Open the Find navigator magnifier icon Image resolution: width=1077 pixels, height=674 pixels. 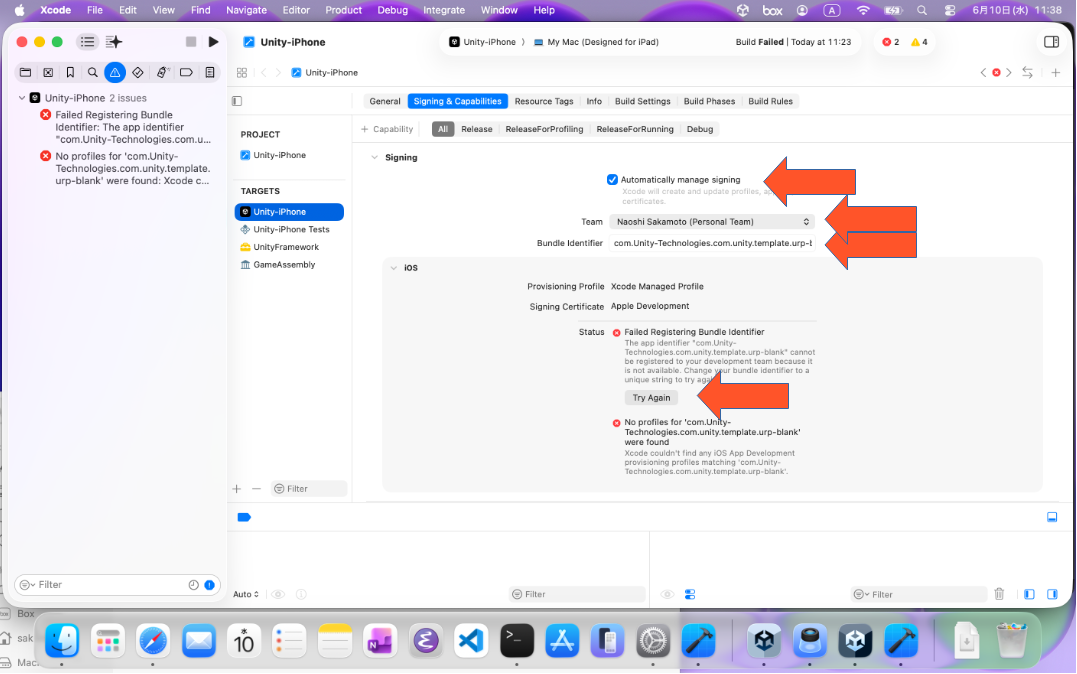(x=92, y=72)
